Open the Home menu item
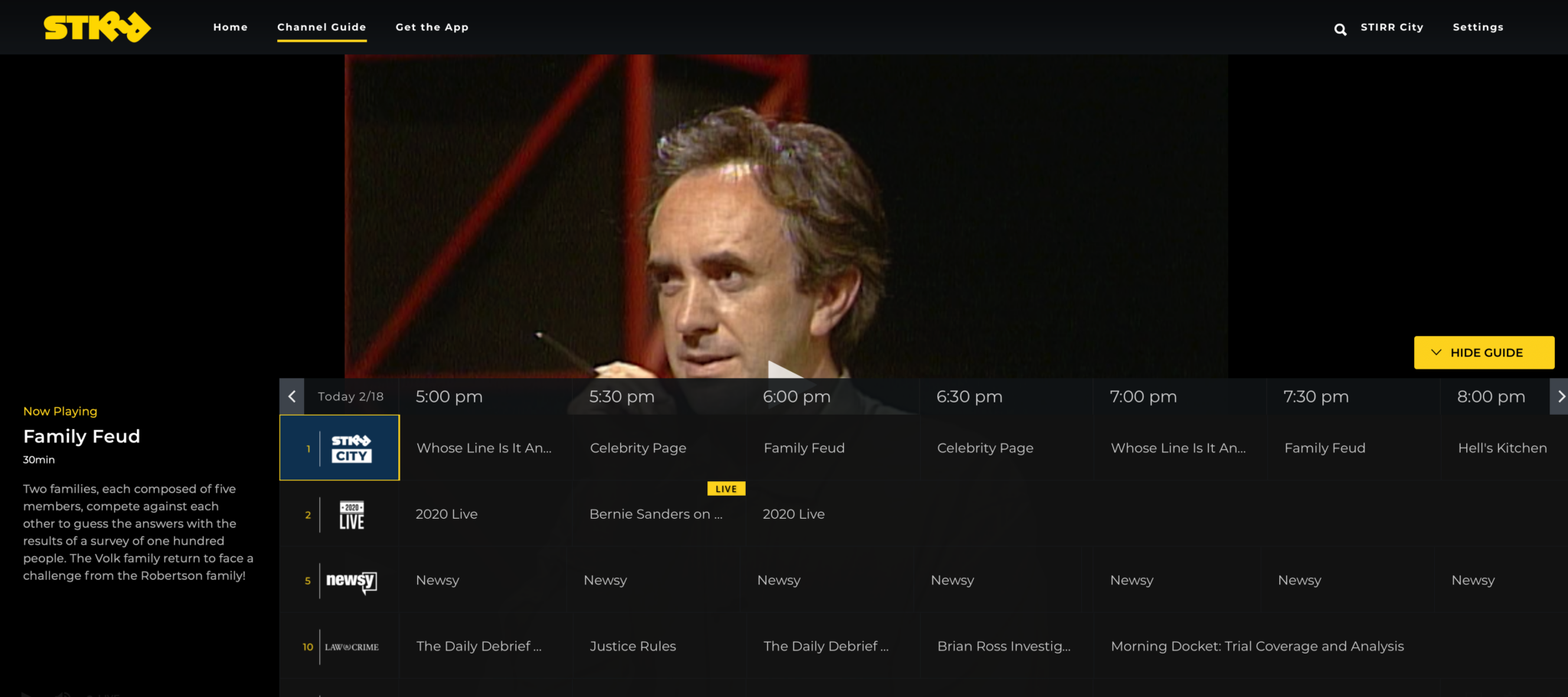 click(x=230, y=27)
